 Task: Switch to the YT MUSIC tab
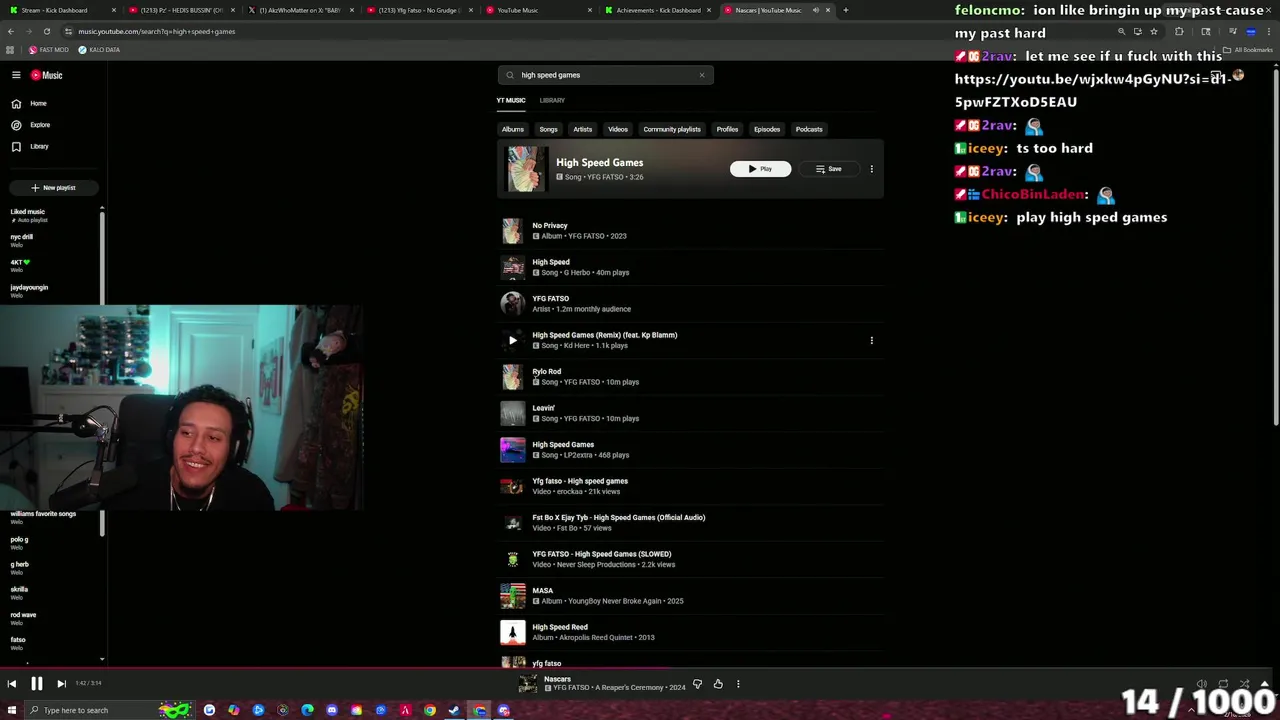tap(511, 100)
